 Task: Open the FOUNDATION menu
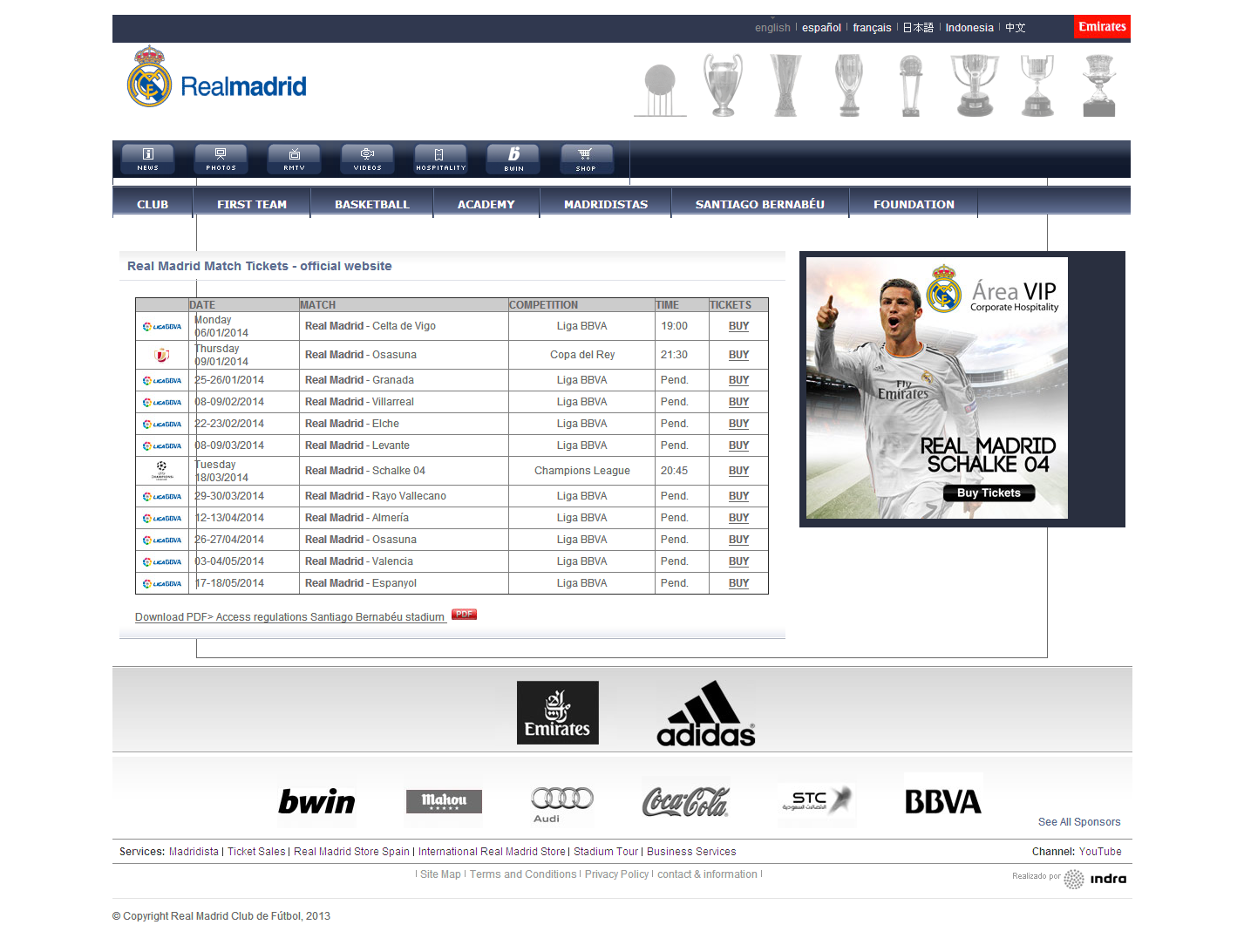tap(914, 204)
